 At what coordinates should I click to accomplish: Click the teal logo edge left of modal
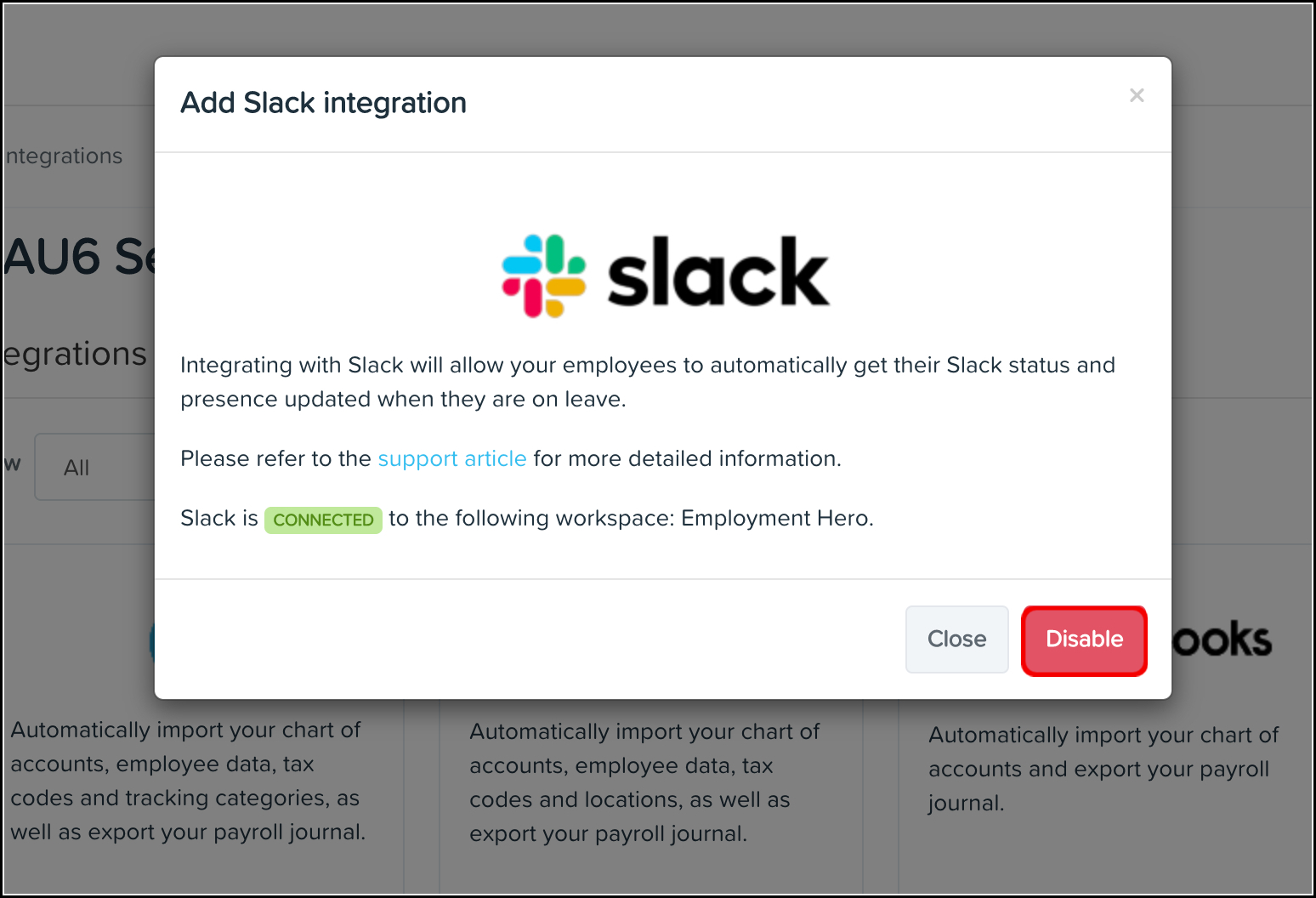[x=151, y=641]
